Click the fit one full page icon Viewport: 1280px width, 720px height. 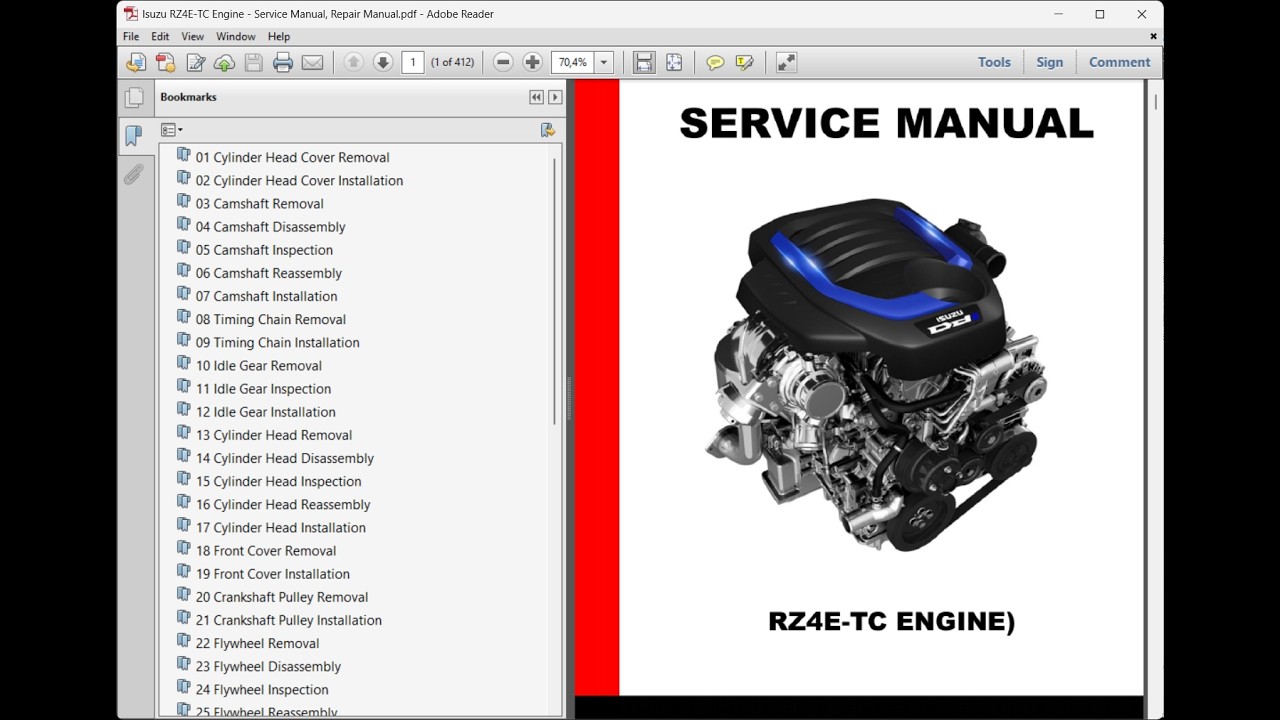point(674,62)
